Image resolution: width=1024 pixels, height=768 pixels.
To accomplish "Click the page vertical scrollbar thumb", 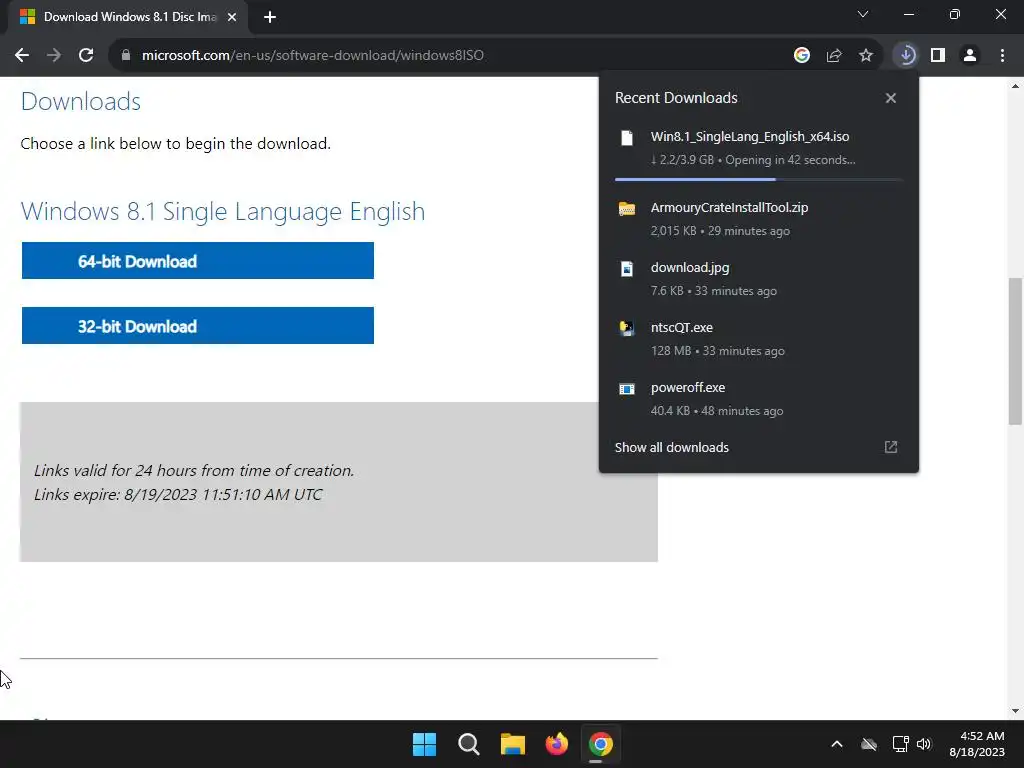I will pyautogui.click(x=1015, y=351).
